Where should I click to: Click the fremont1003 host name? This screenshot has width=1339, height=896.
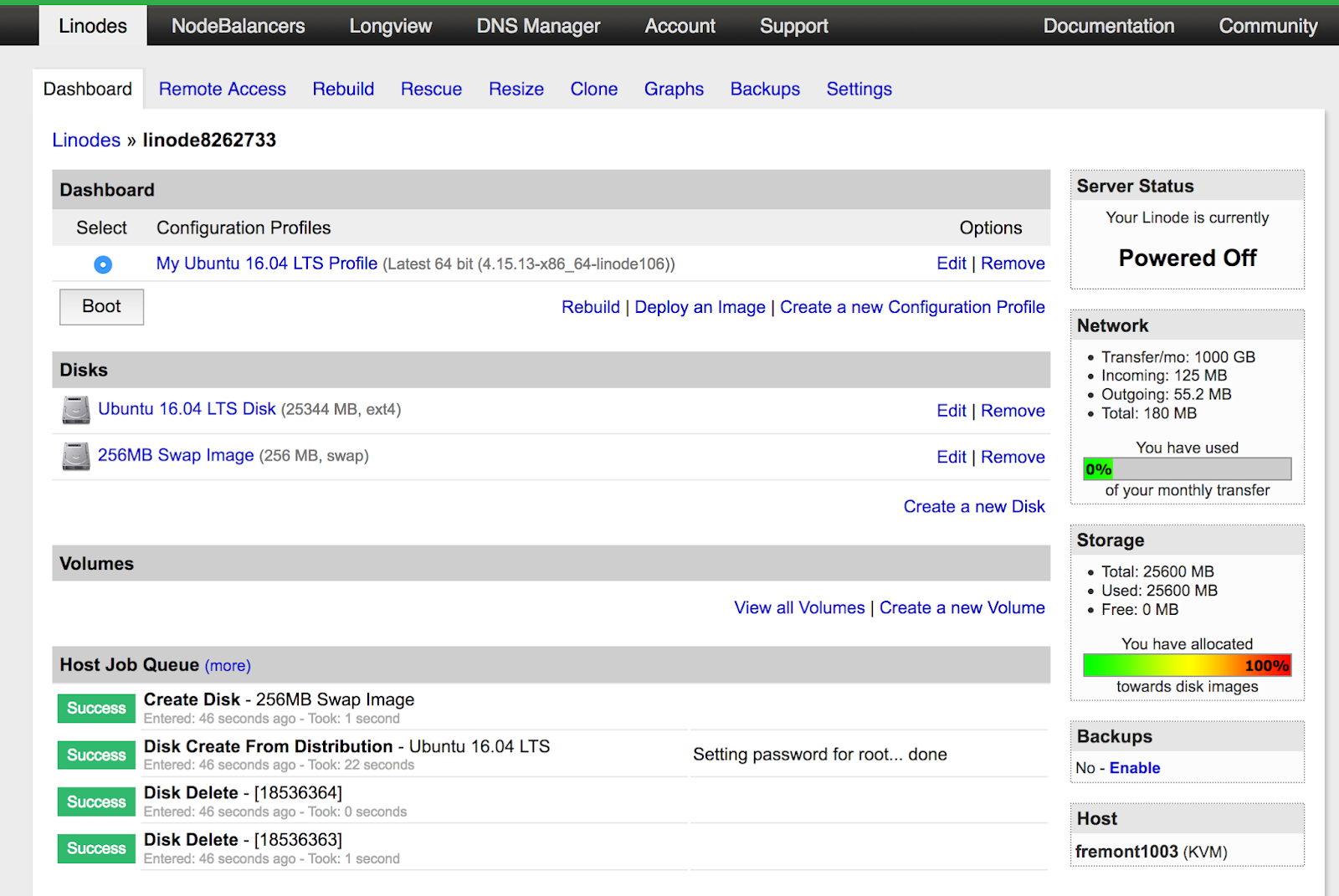tap(1126, 852)
